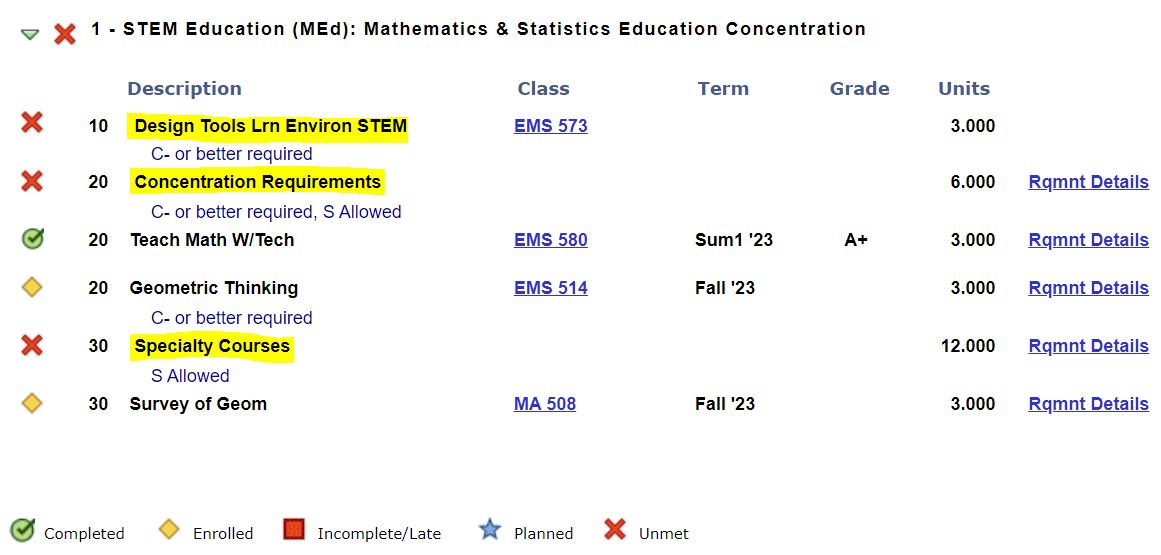Open the EMS 580 class link
1161x555 pixels.
[x=550, y=240]
